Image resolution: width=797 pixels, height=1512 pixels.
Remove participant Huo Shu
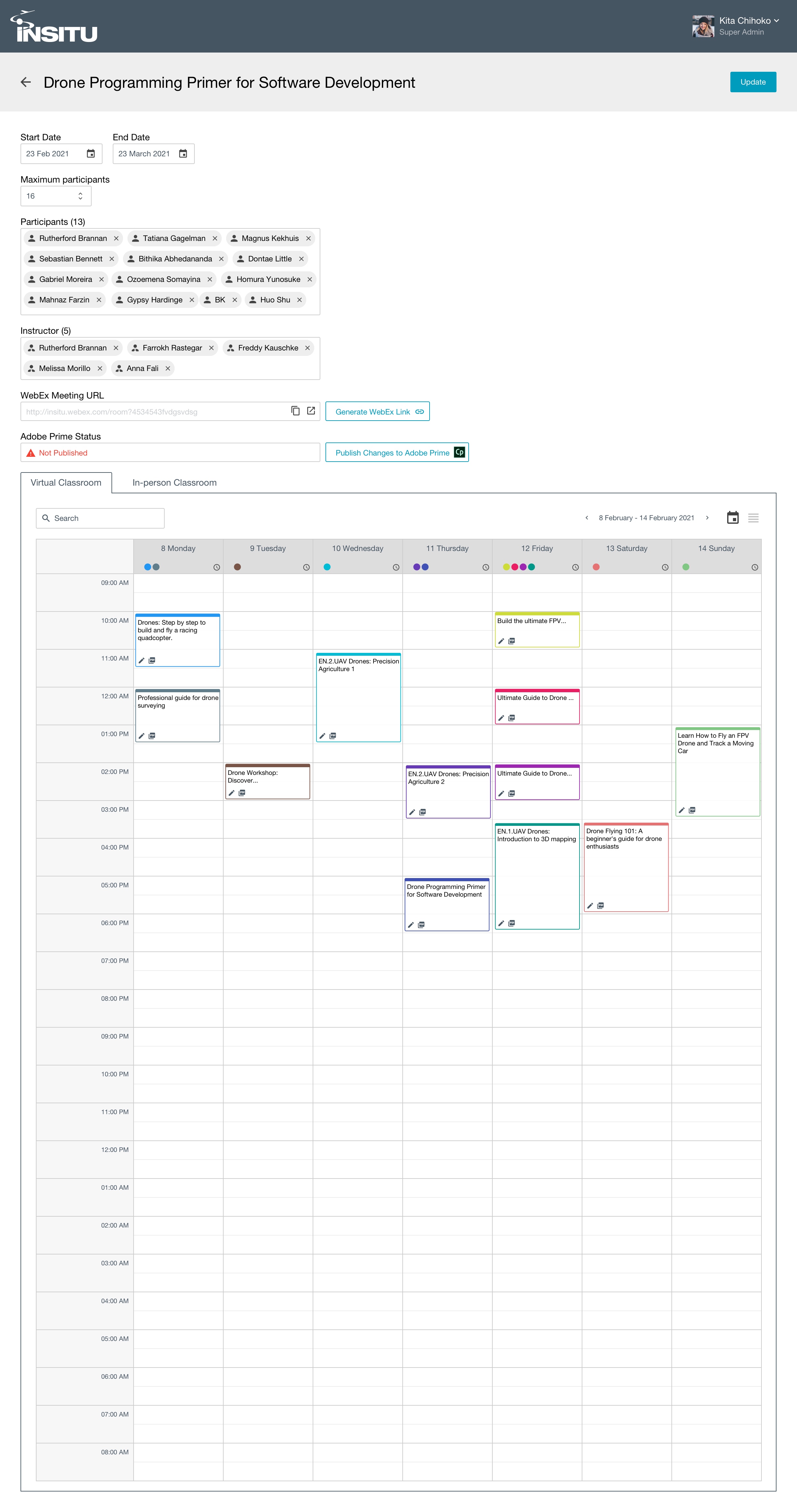coord(299,300)
